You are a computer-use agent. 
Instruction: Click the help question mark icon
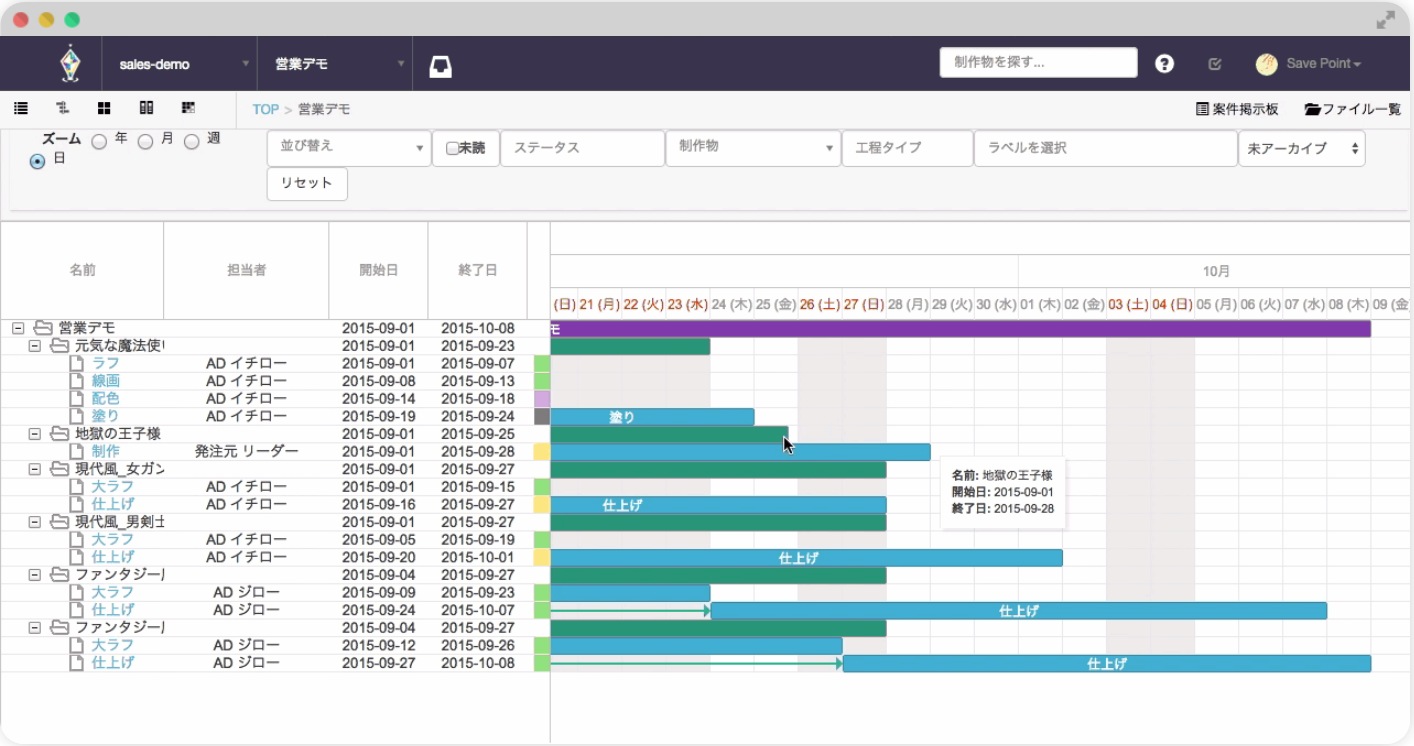pyautogui.click(x=1164, y=64)
